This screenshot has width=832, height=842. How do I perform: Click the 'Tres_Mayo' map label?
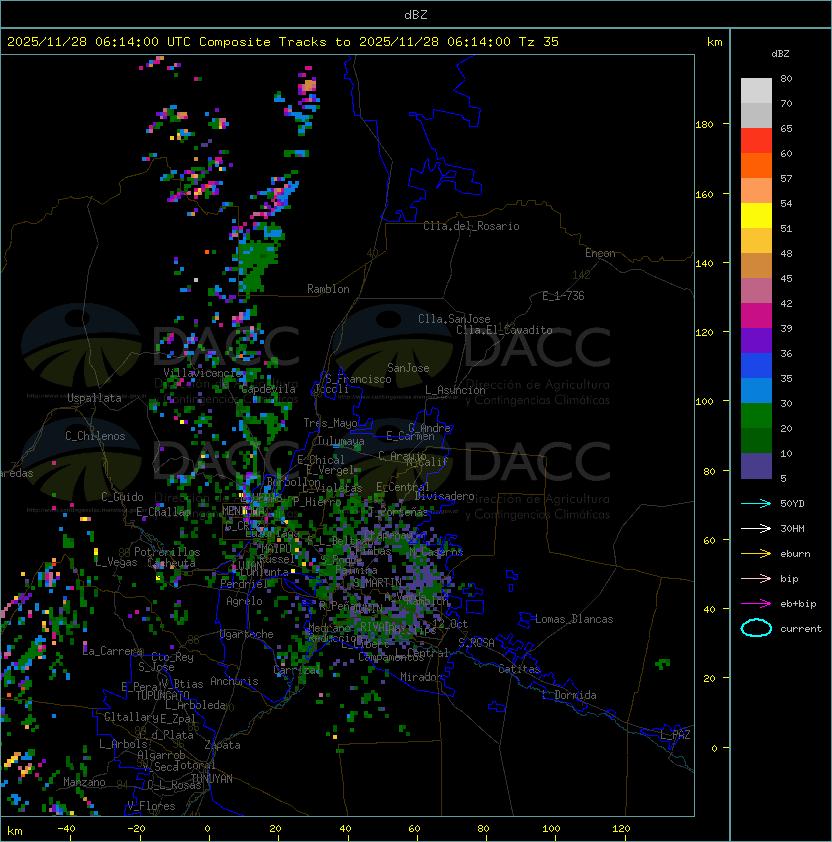pyautogui.click(x=330, y=423)
